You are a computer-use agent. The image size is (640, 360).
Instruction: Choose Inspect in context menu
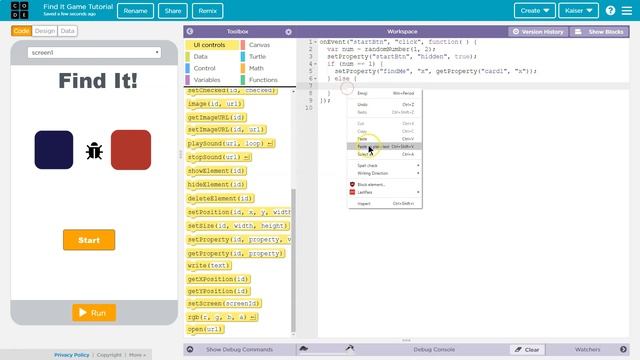point(384,203)
